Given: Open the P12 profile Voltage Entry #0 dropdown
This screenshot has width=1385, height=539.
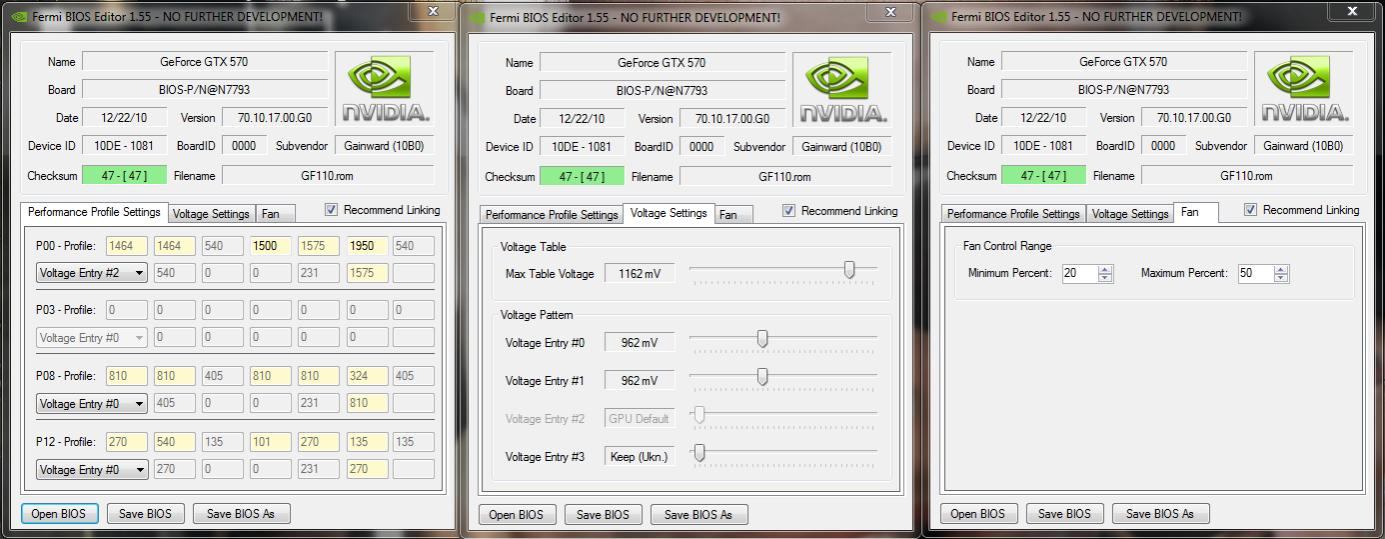Looking at the screenshot, I should point(91,469).
